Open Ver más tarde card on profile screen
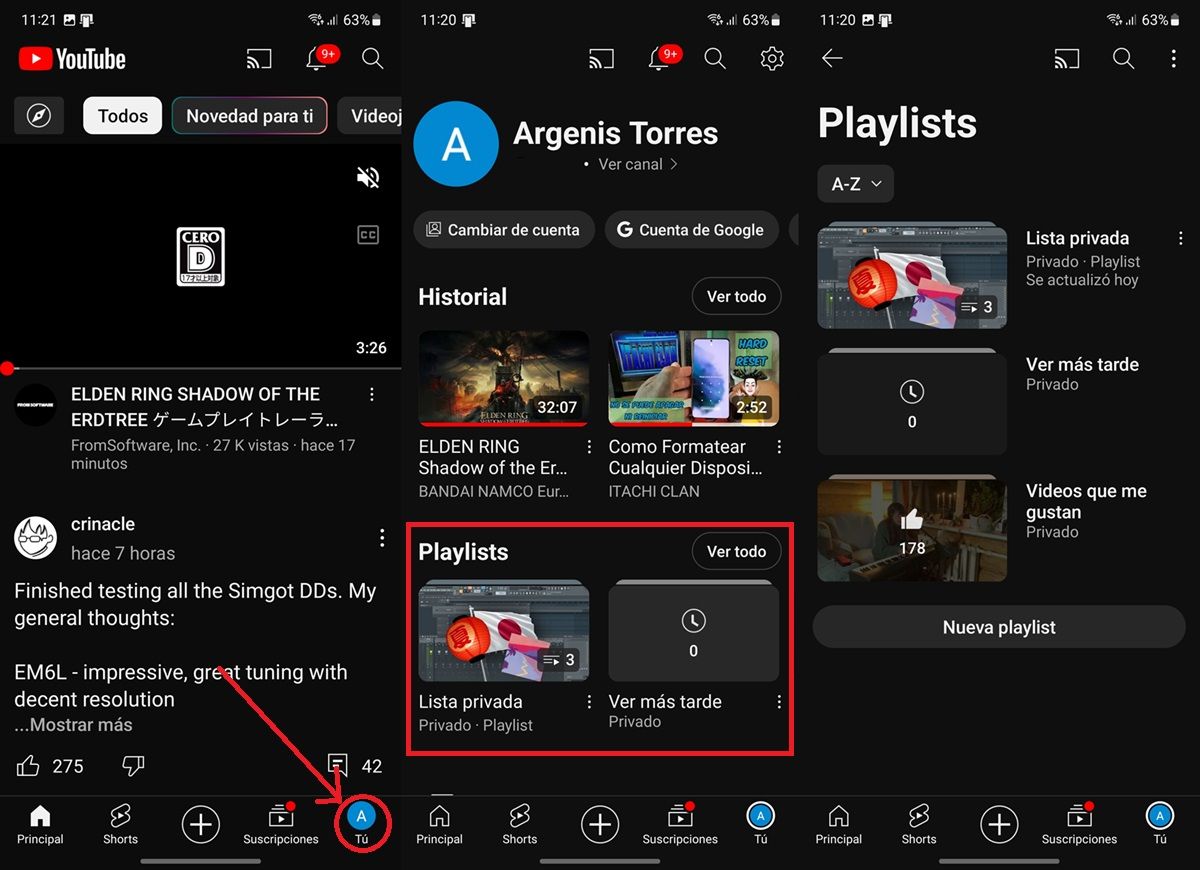Viewport: 1200px width, 870px height. click(x=693, y=631)
